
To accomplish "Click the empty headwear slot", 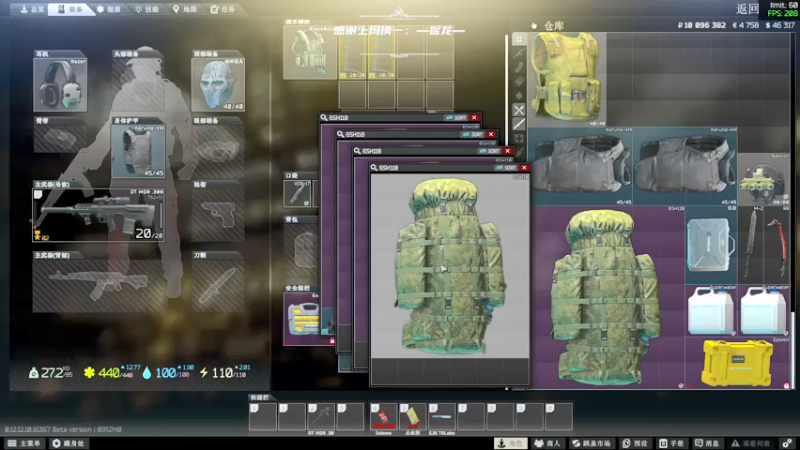I will pos(138,84).
